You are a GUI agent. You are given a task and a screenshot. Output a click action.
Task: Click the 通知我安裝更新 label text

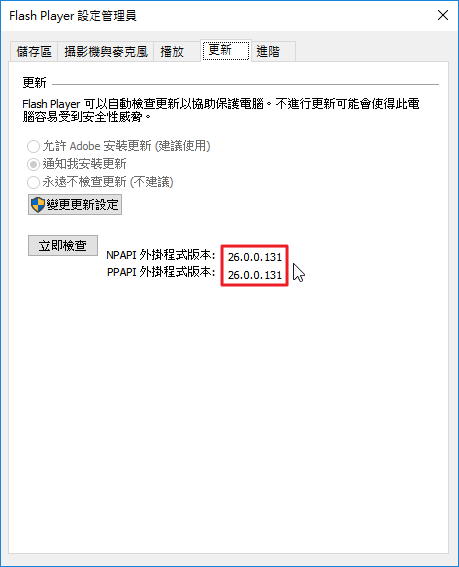84,164
